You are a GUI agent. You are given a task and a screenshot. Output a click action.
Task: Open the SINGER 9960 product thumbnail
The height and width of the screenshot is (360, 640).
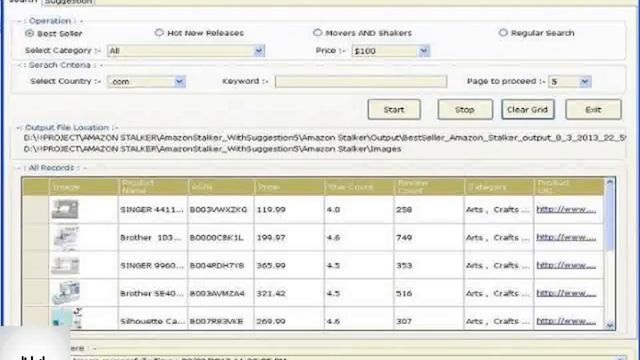point(65,265)
